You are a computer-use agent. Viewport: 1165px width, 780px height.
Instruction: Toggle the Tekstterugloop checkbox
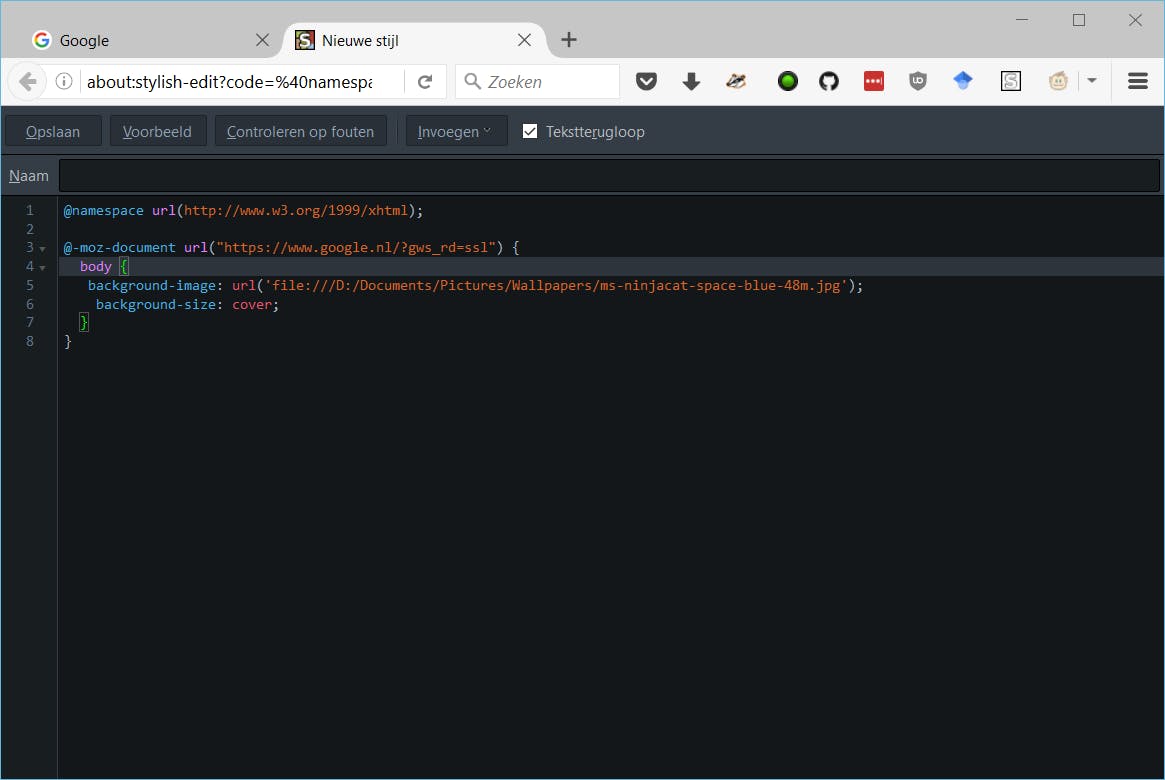pyautogui.click(x=530, y=131)
